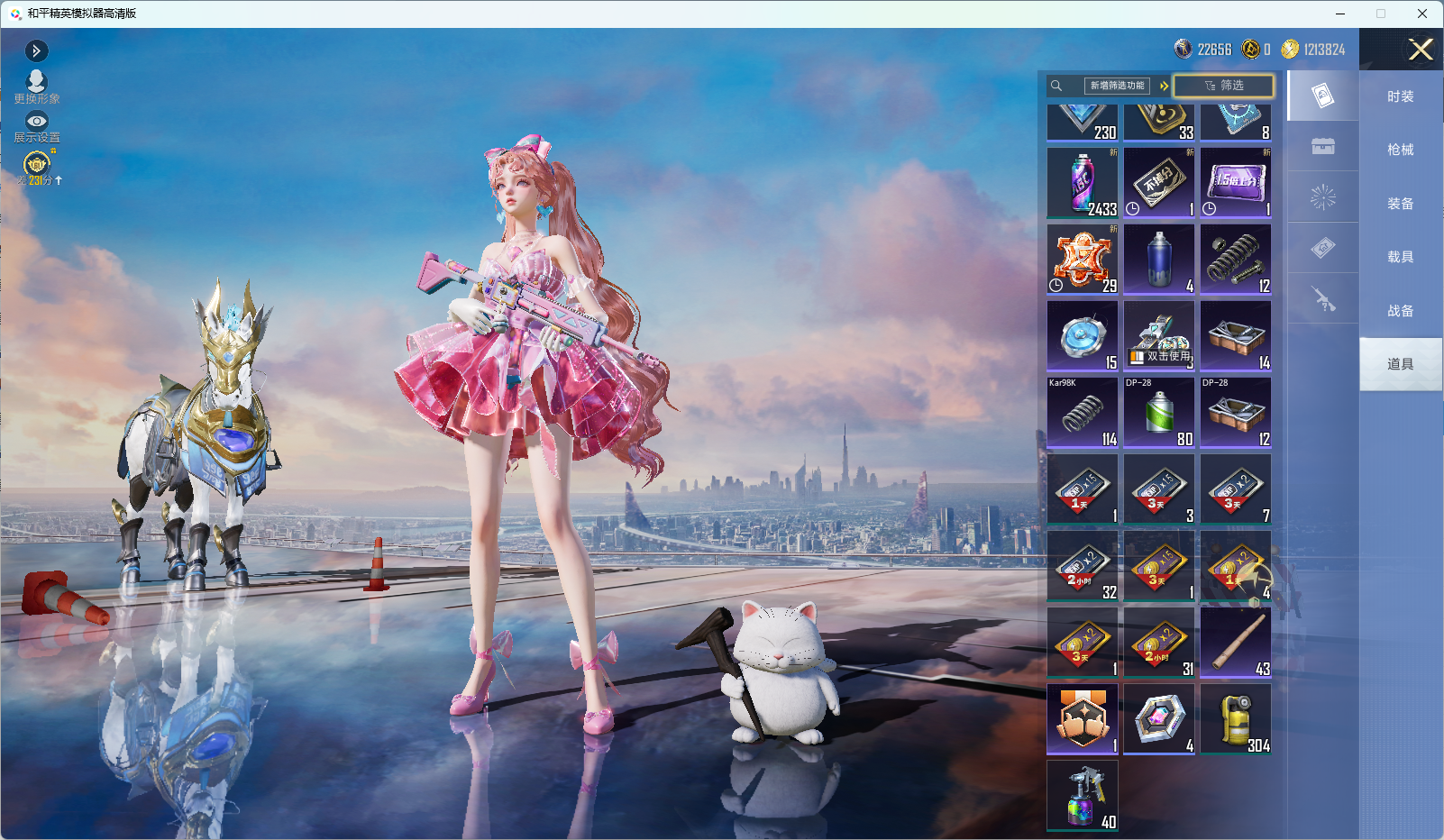
Task: Select the Kar98K spring item 114
Action: 1083,413
